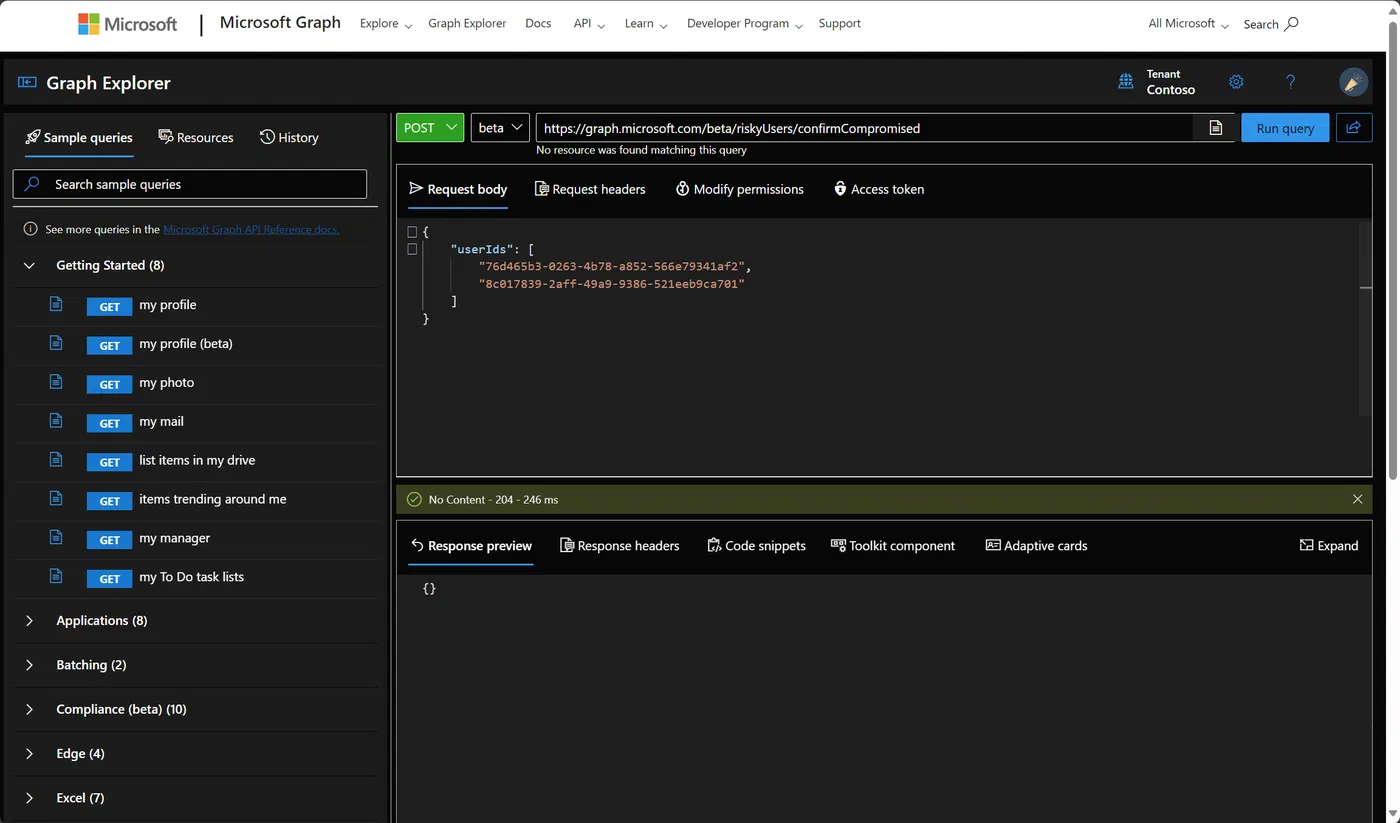Image resolution: width=1400 pixels, height=823 pixels.
Task: Click the Search sample queries field
Action: click(190, 184)
